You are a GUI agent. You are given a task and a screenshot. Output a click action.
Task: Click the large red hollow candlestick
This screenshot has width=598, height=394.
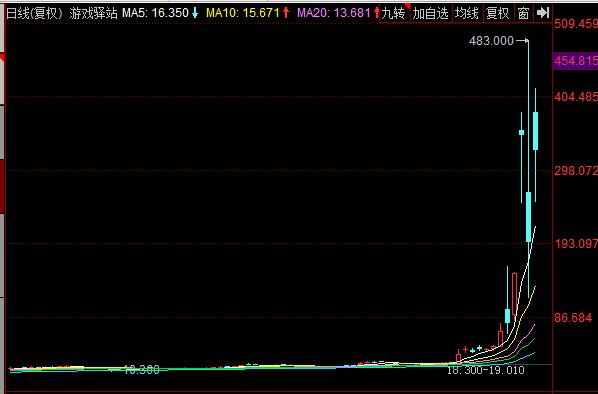coord(515,295)
